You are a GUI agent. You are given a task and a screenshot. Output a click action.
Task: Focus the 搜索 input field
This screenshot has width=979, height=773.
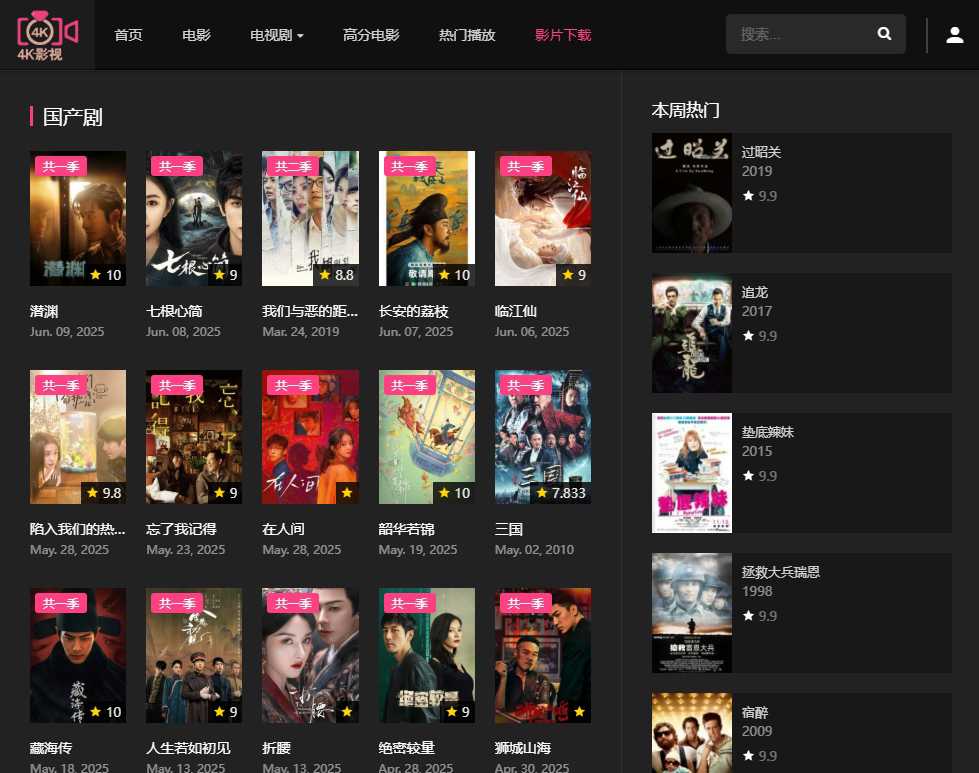tap(800, 34)
